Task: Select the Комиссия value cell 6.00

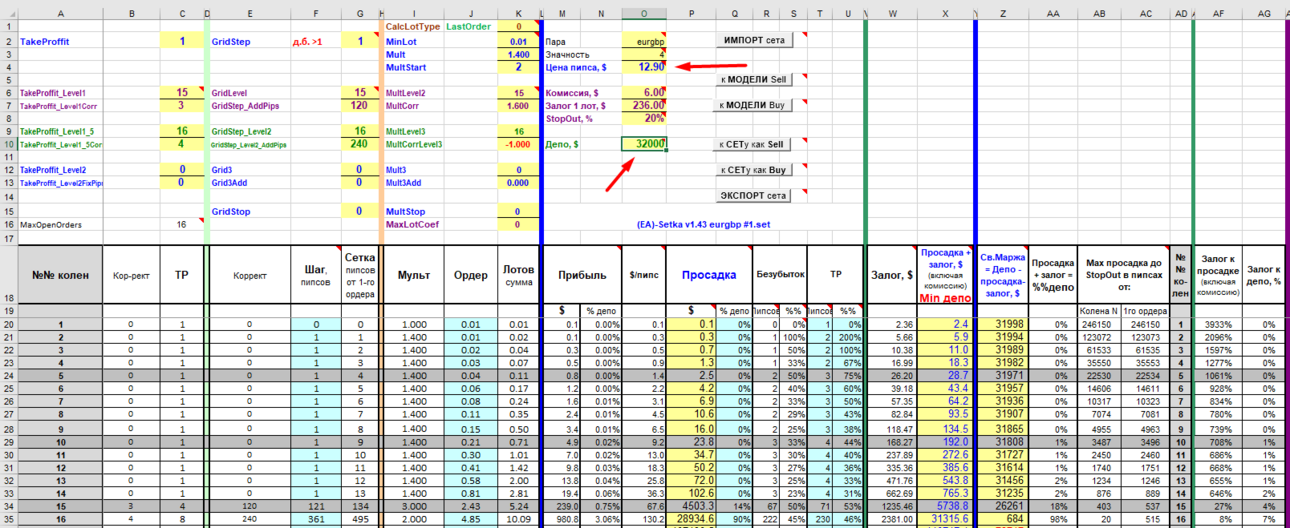Action: (x=643, y=92)
